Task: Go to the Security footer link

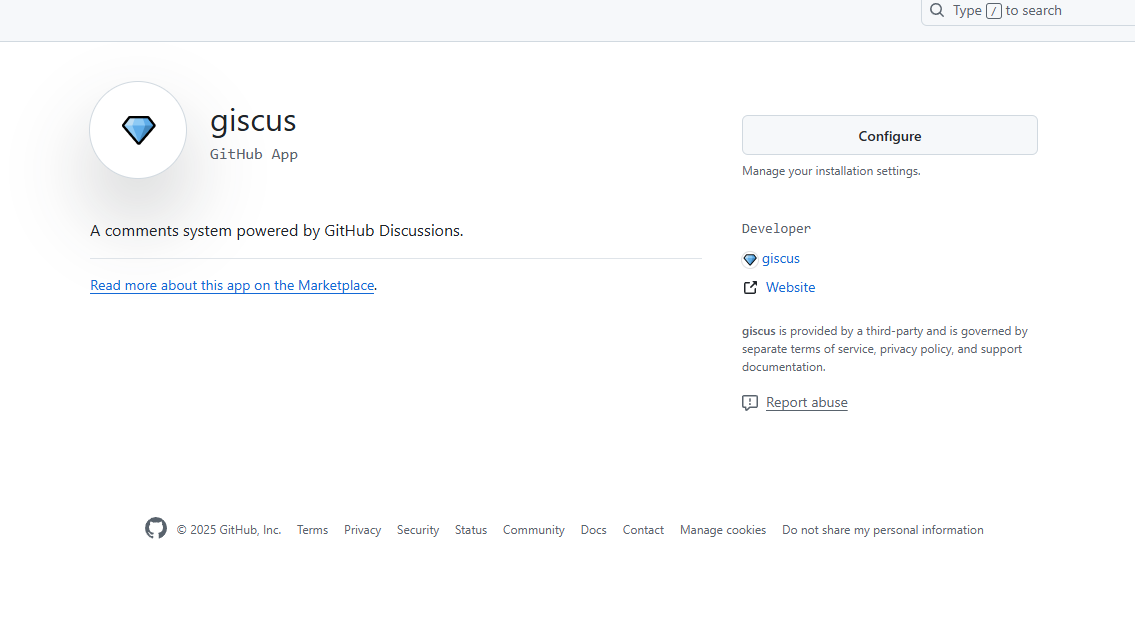Action: tap(418, 530)
